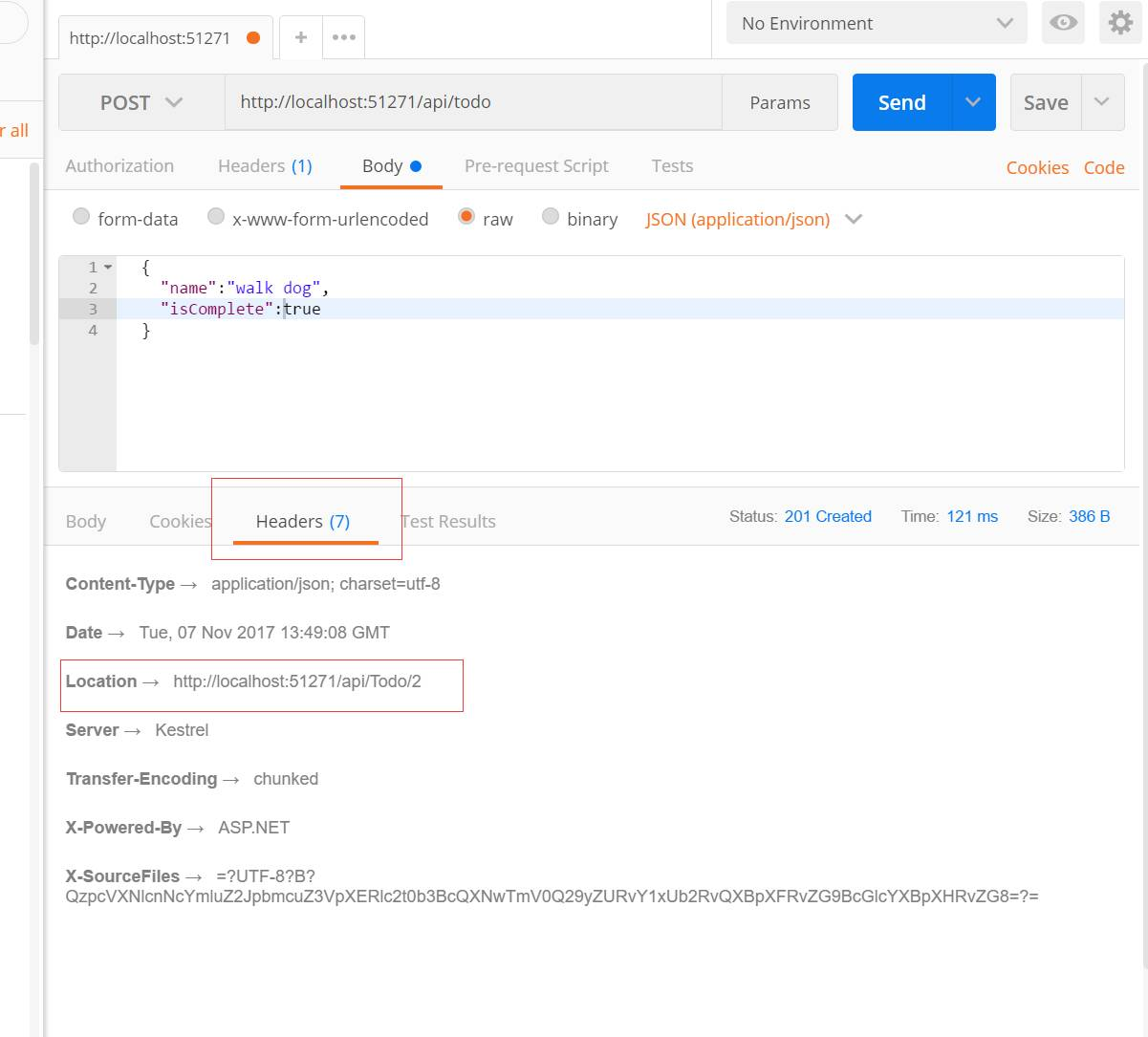Expand Send button options arrow
Viewport: 1148px width, 1037px height.
coord(974,102)
